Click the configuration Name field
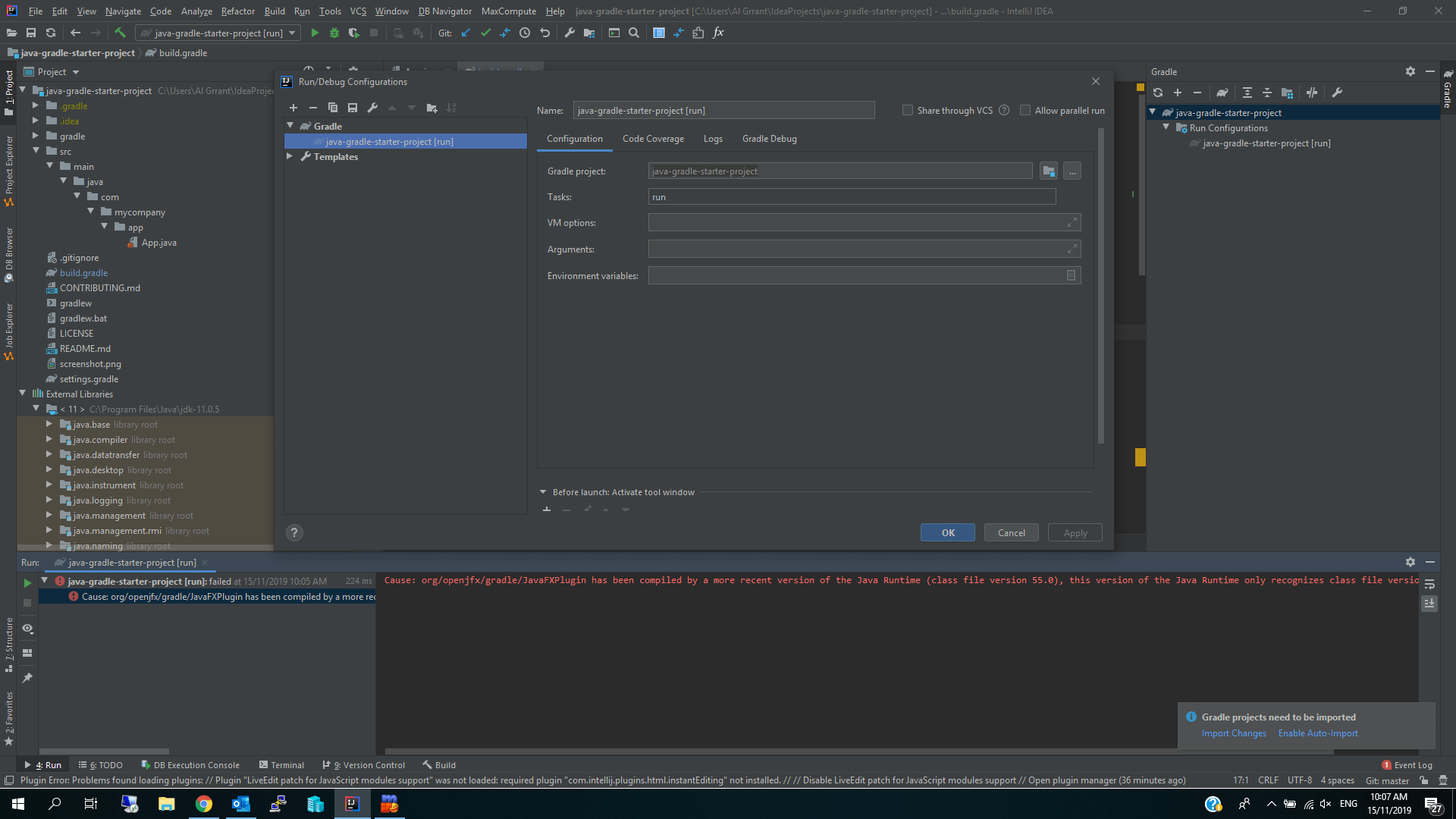This screenshot has height=819, width=1456. coord(723,111)
